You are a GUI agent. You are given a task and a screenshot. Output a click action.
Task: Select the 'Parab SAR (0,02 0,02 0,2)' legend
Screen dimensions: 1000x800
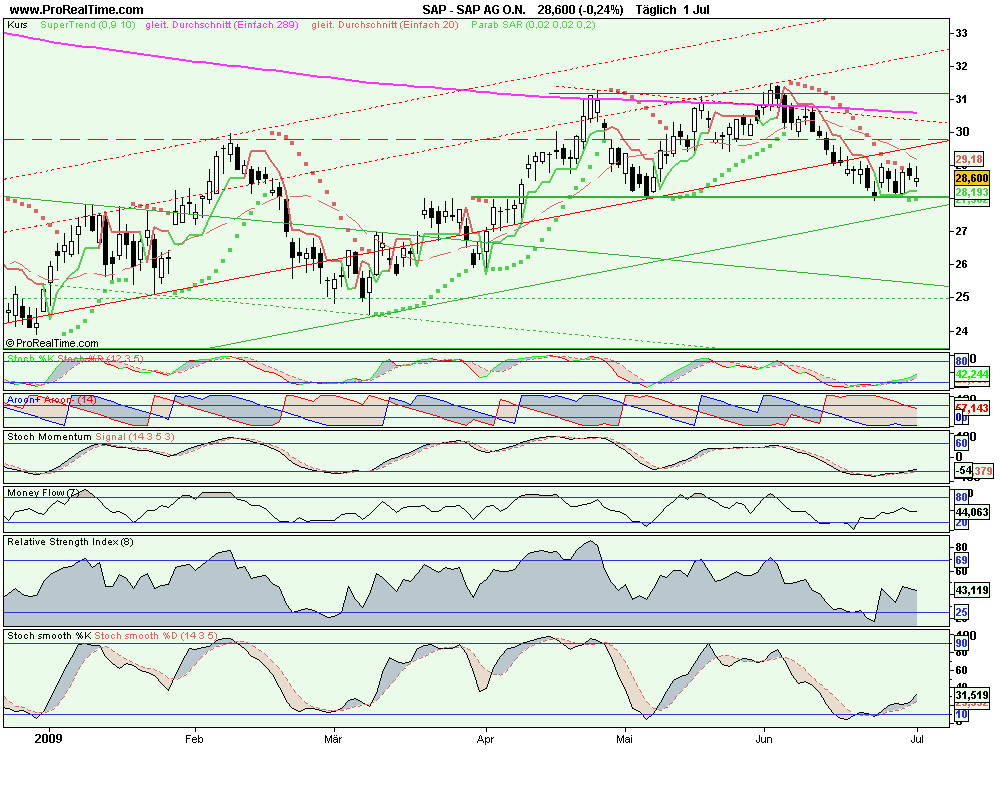pos(533,25)
